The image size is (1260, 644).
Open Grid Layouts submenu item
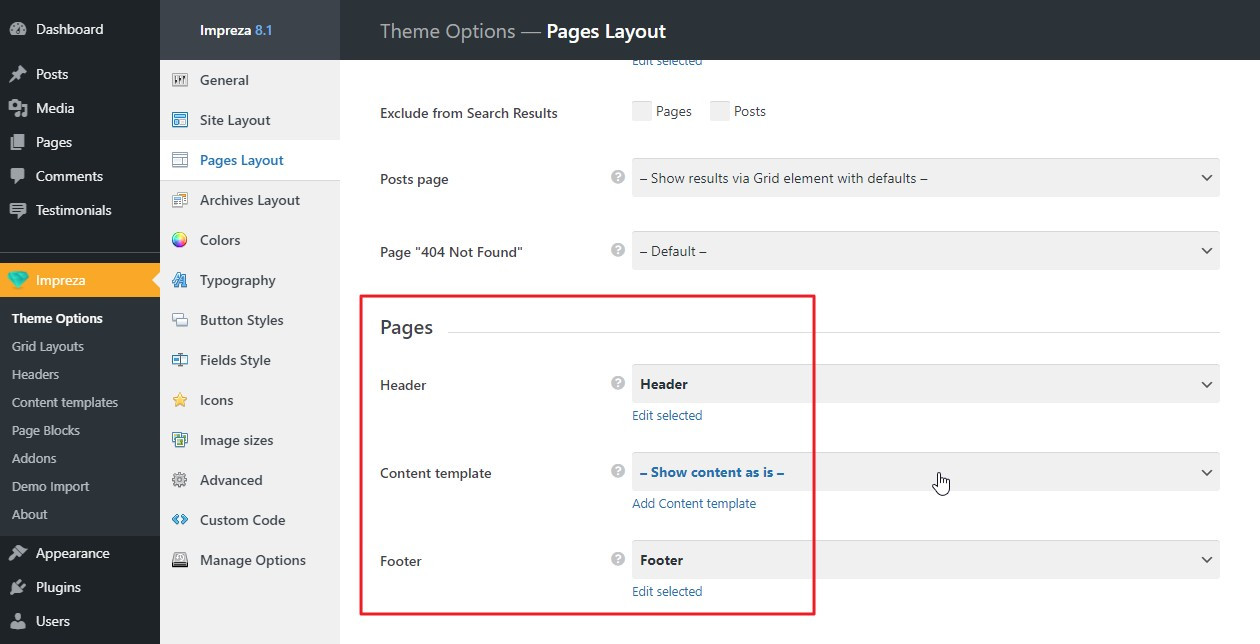point(48,346)
